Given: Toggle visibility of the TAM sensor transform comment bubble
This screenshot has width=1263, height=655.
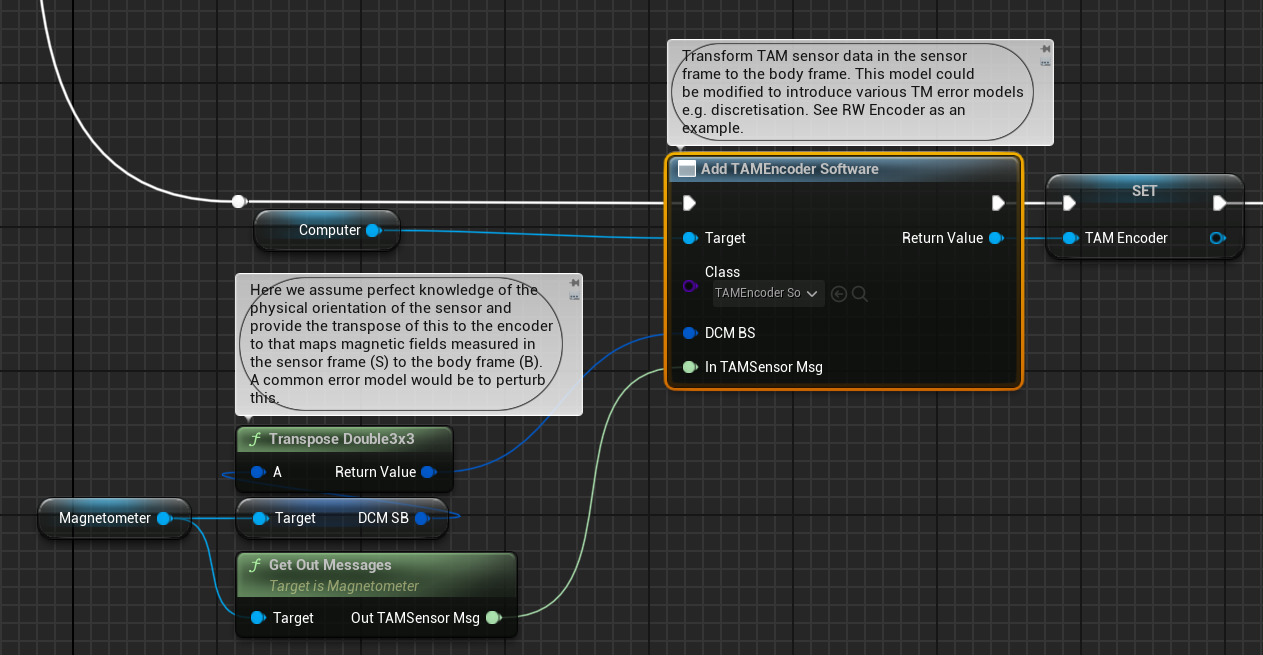Looking at the screenshot, I should click(x=1045, y=63).
